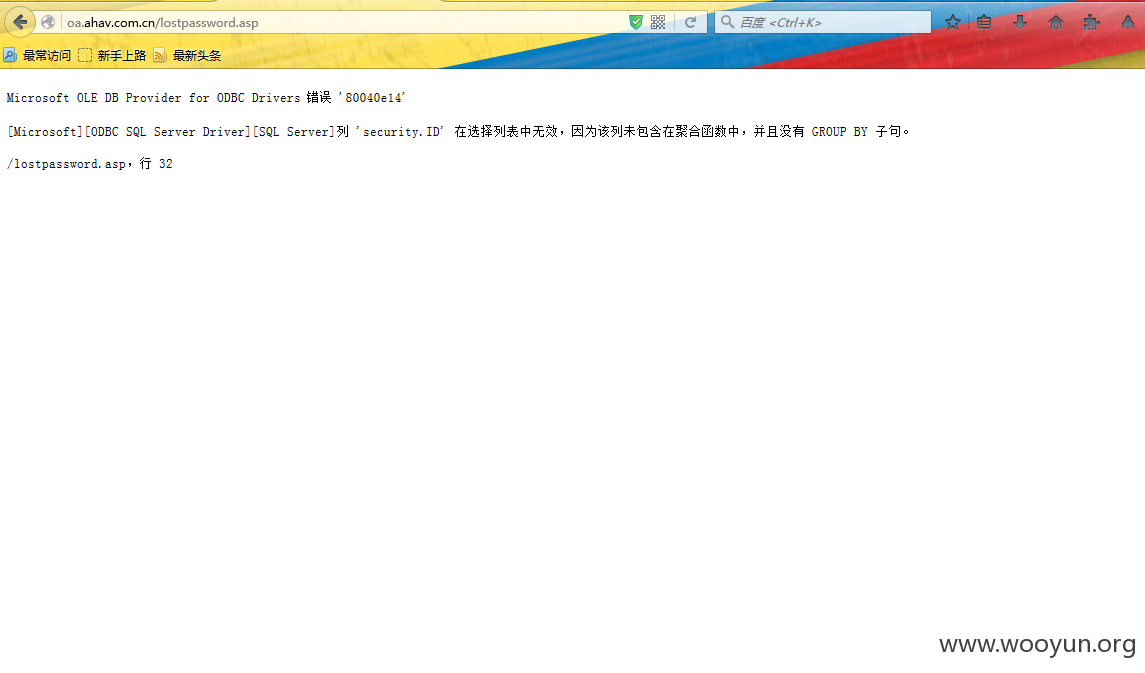Click the globe site identity icon
The height and width of the screenshot is (673, 1145).
pyautogui.click(x=48, y=23)
